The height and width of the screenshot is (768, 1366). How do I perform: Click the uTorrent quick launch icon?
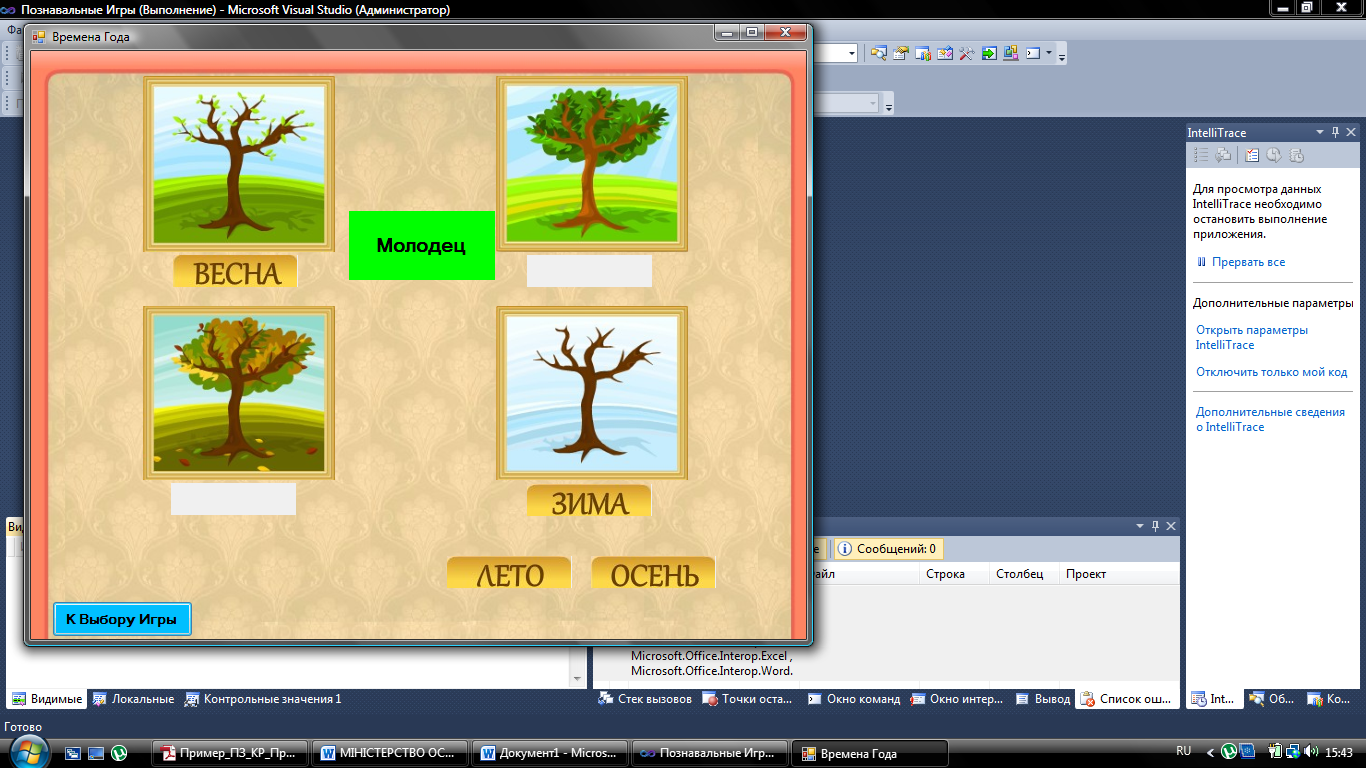(118, 753)
